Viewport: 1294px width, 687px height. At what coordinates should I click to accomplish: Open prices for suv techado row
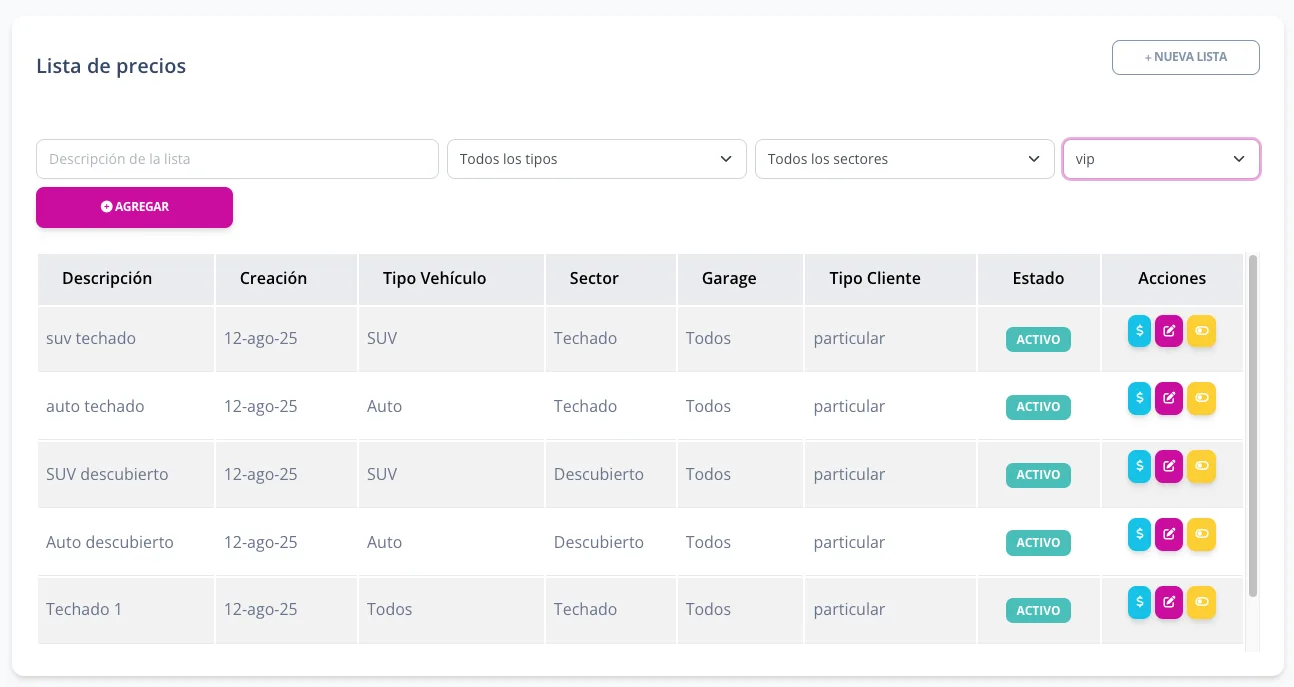click(1139, 331)
